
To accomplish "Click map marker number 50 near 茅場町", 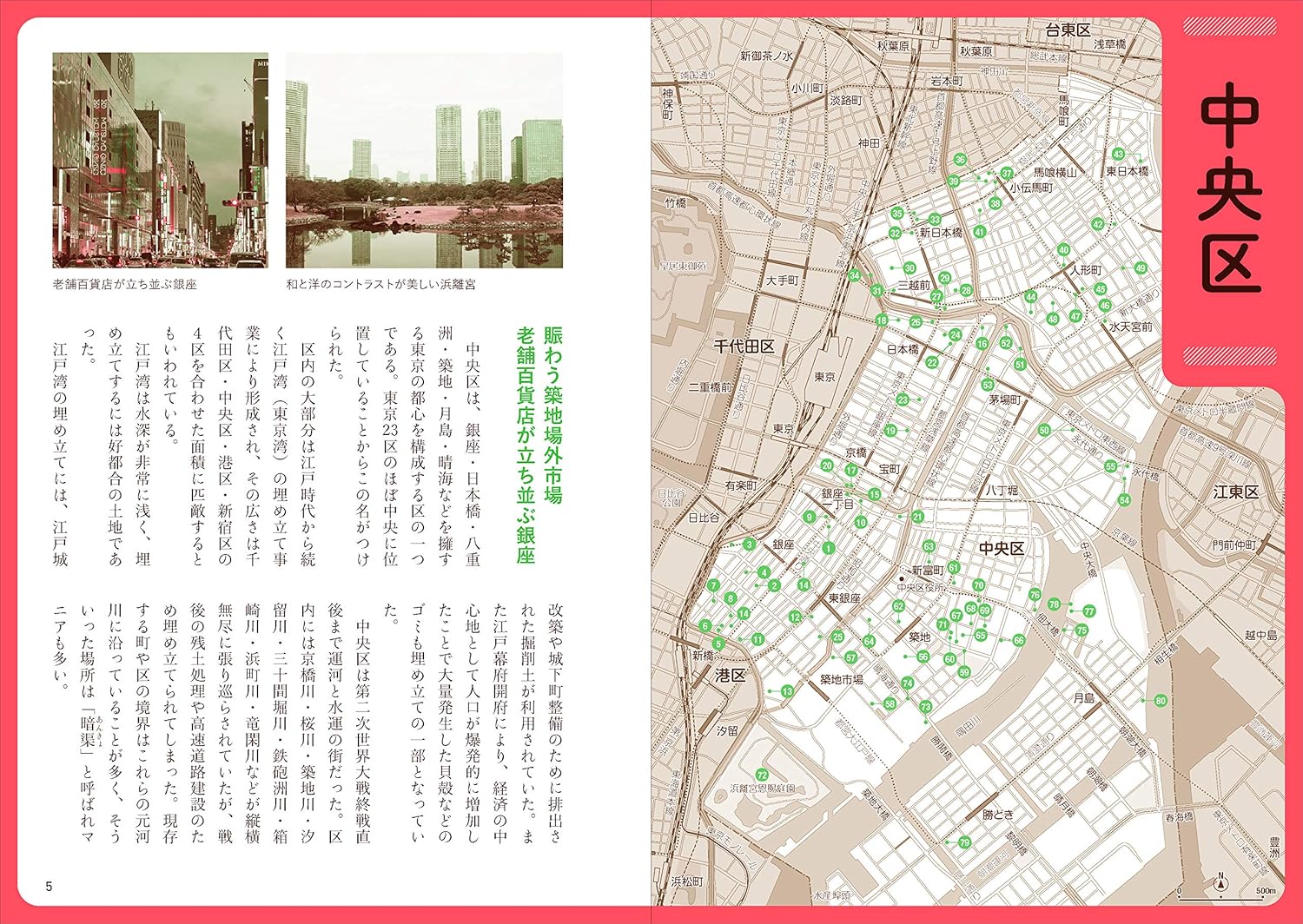I will pos(1044,430).
